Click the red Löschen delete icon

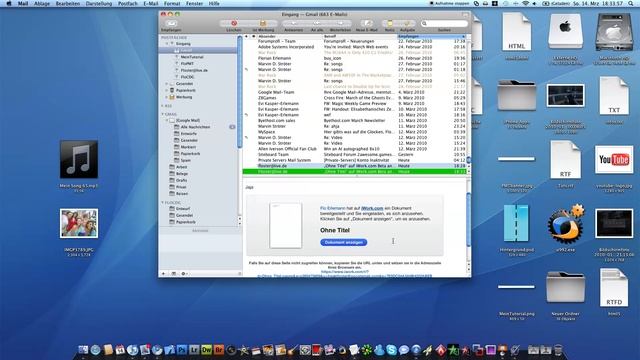[234, 24]
